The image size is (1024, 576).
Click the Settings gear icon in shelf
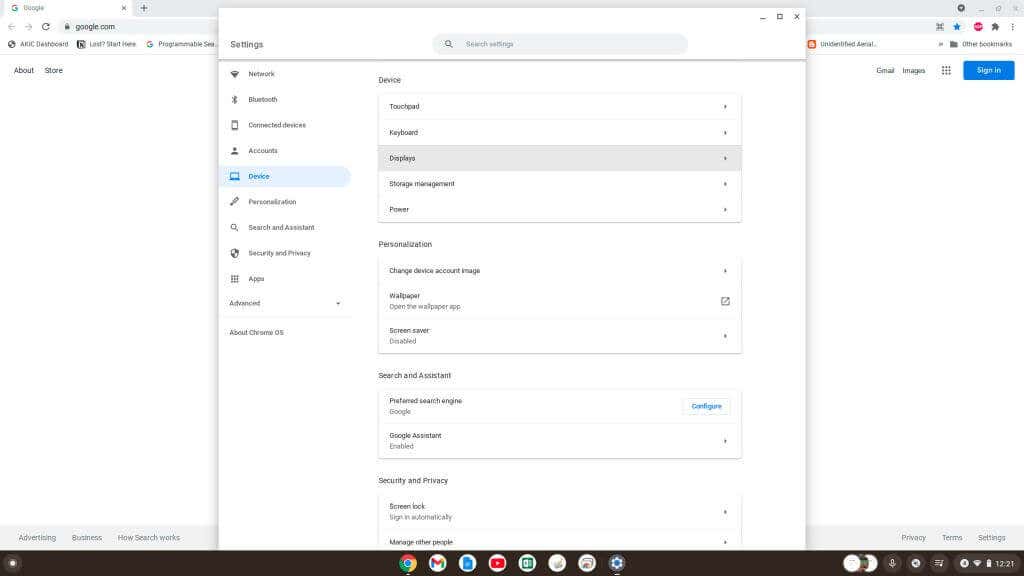point(616,563)
